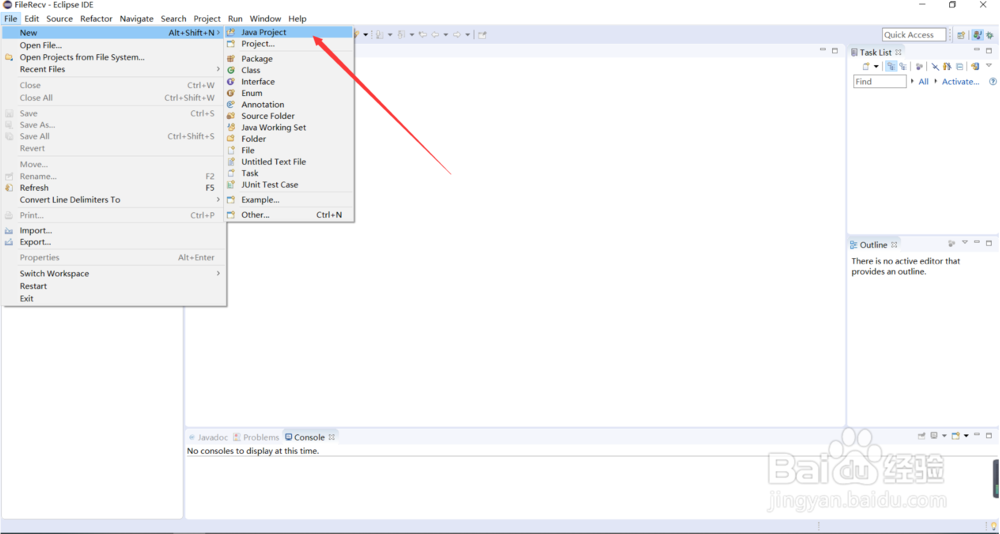The width and height of the screenshot is (1000, 534).
Task: Open Example... from the New submenu
Action: tap(288, 200)
